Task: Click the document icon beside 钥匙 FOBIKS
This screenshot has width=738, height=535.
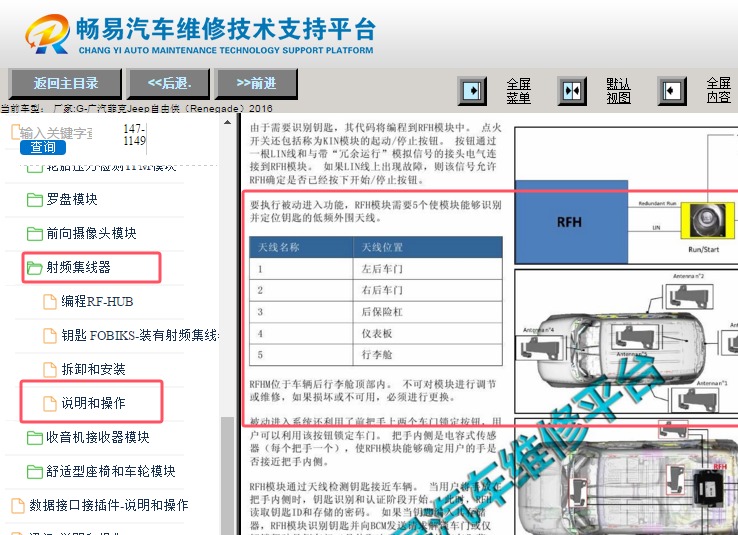Action: point(50,335)
